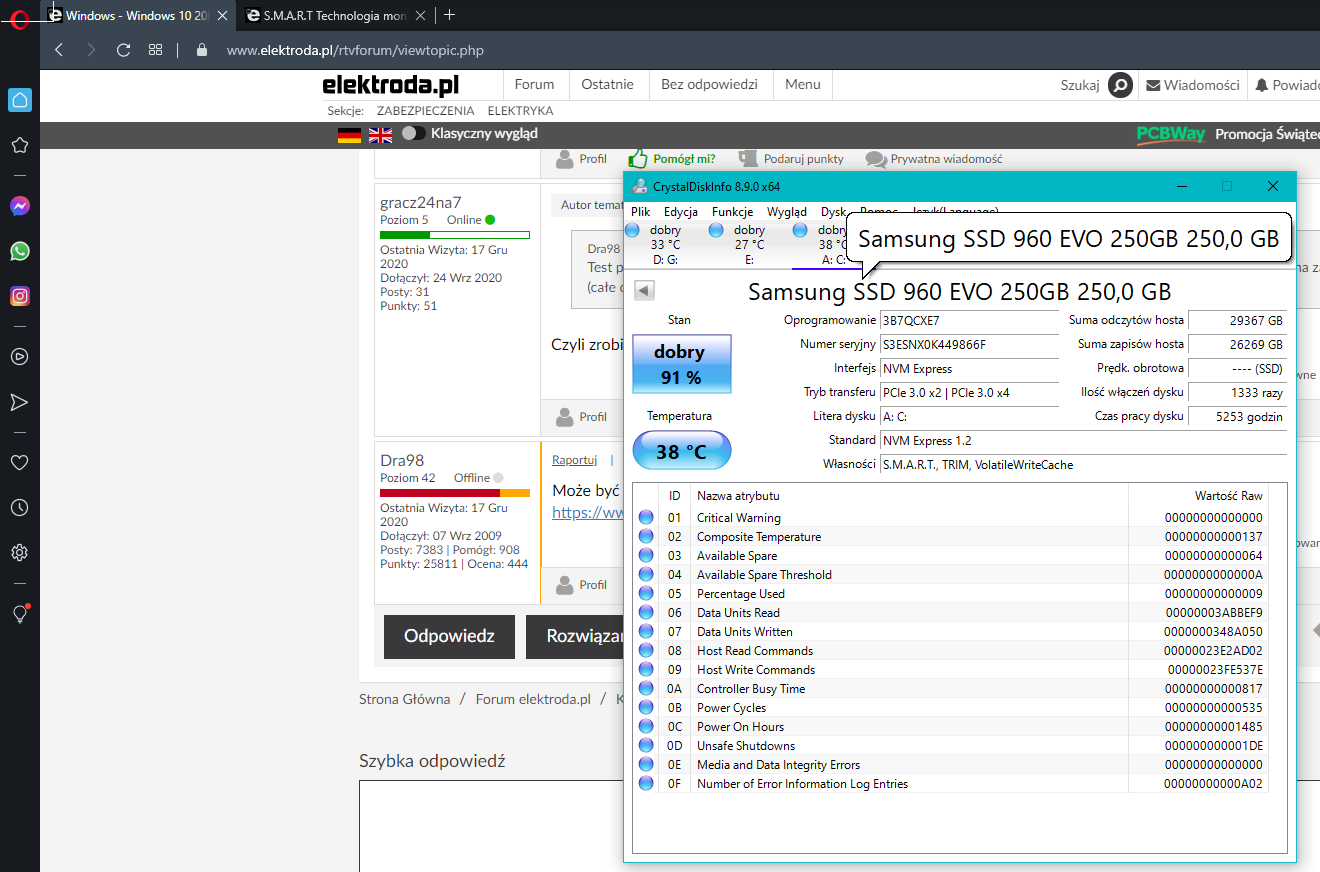Image resolution: width=1320 pixels, height=872 pixels.
Task: Open the Player icon in Opera sidebar
Action: pos(19,356)
